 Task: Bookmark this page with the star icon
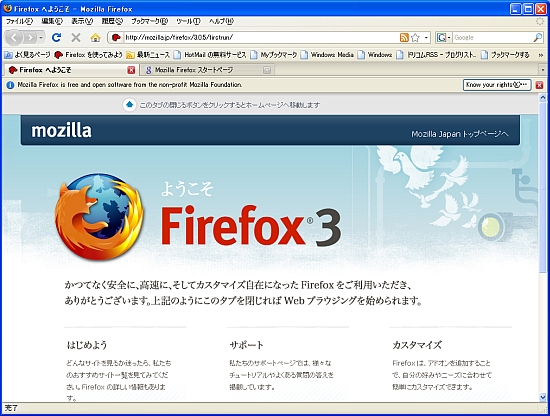coord(415,38)
